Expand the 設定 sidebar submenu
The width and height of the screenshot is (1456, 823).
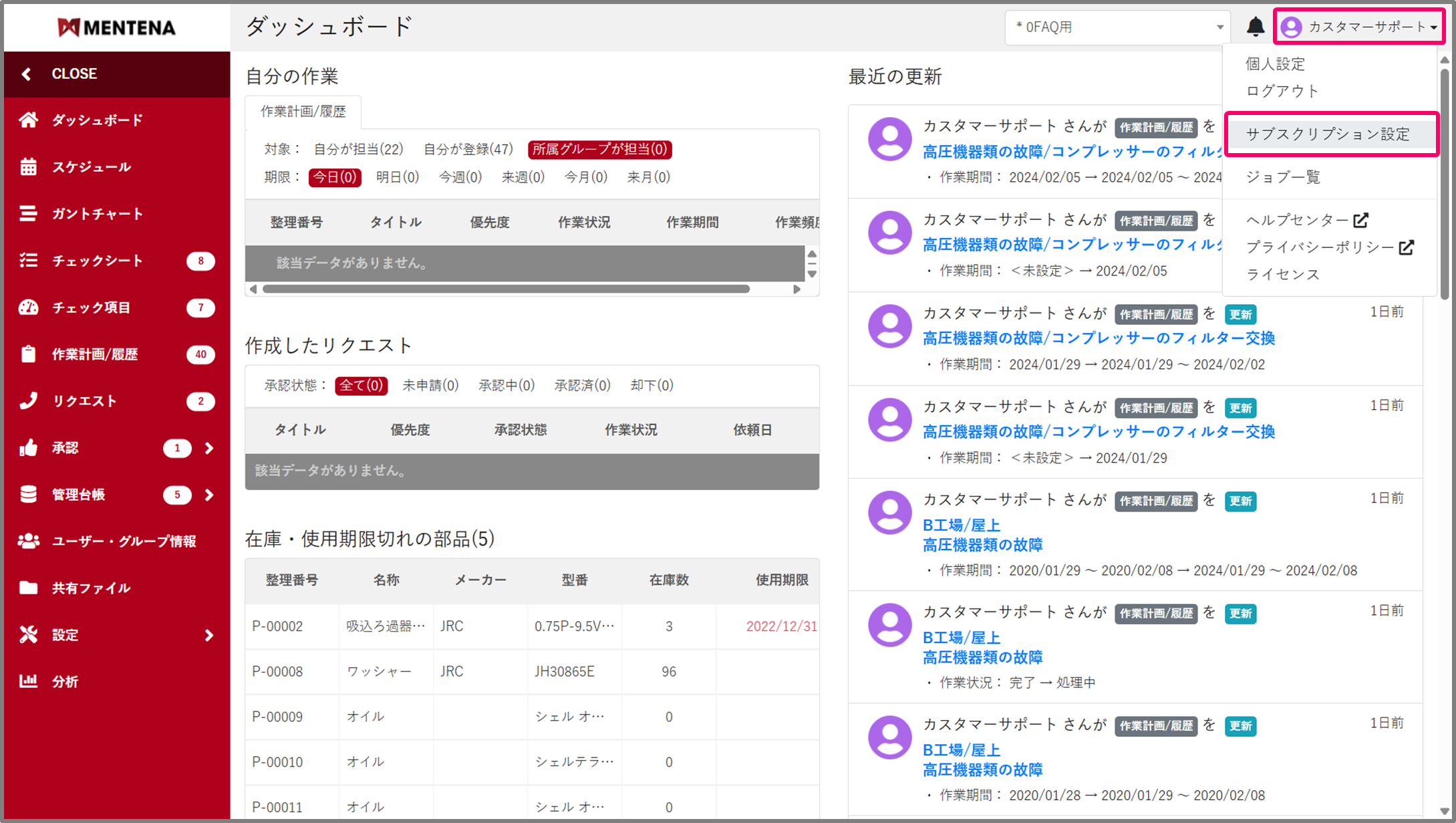[209, 634]
